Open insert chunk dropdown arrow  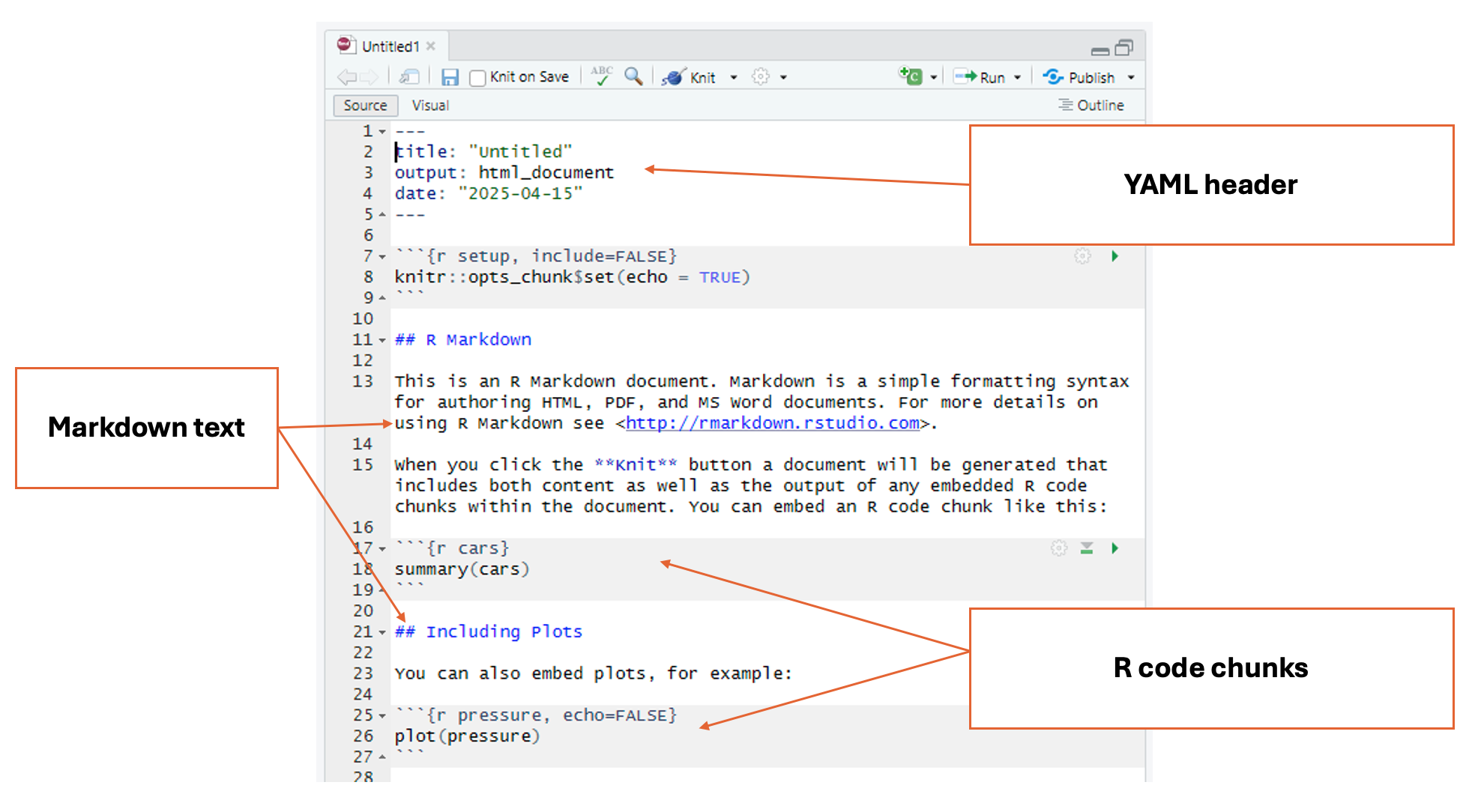(x=934, y=77)
